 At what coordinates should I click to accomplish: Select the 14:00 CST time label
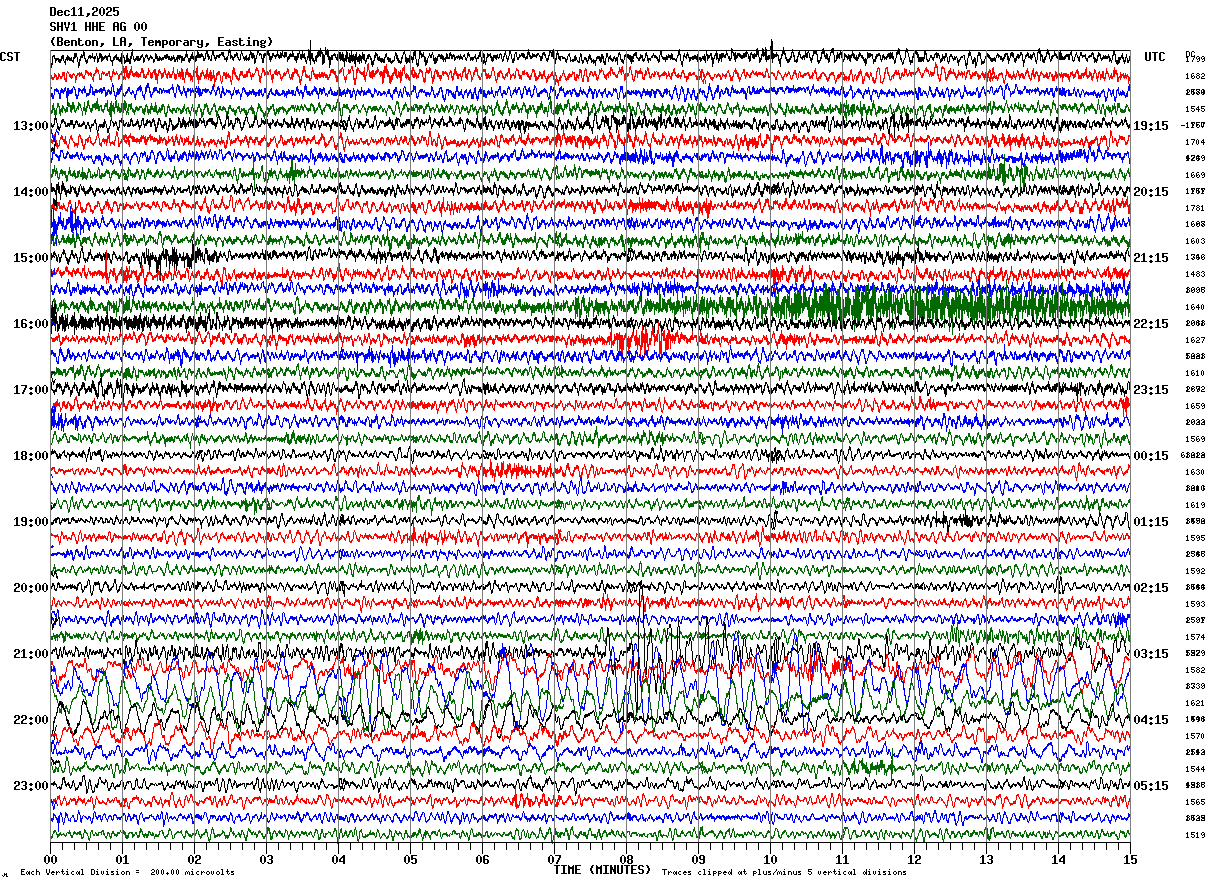31,192
